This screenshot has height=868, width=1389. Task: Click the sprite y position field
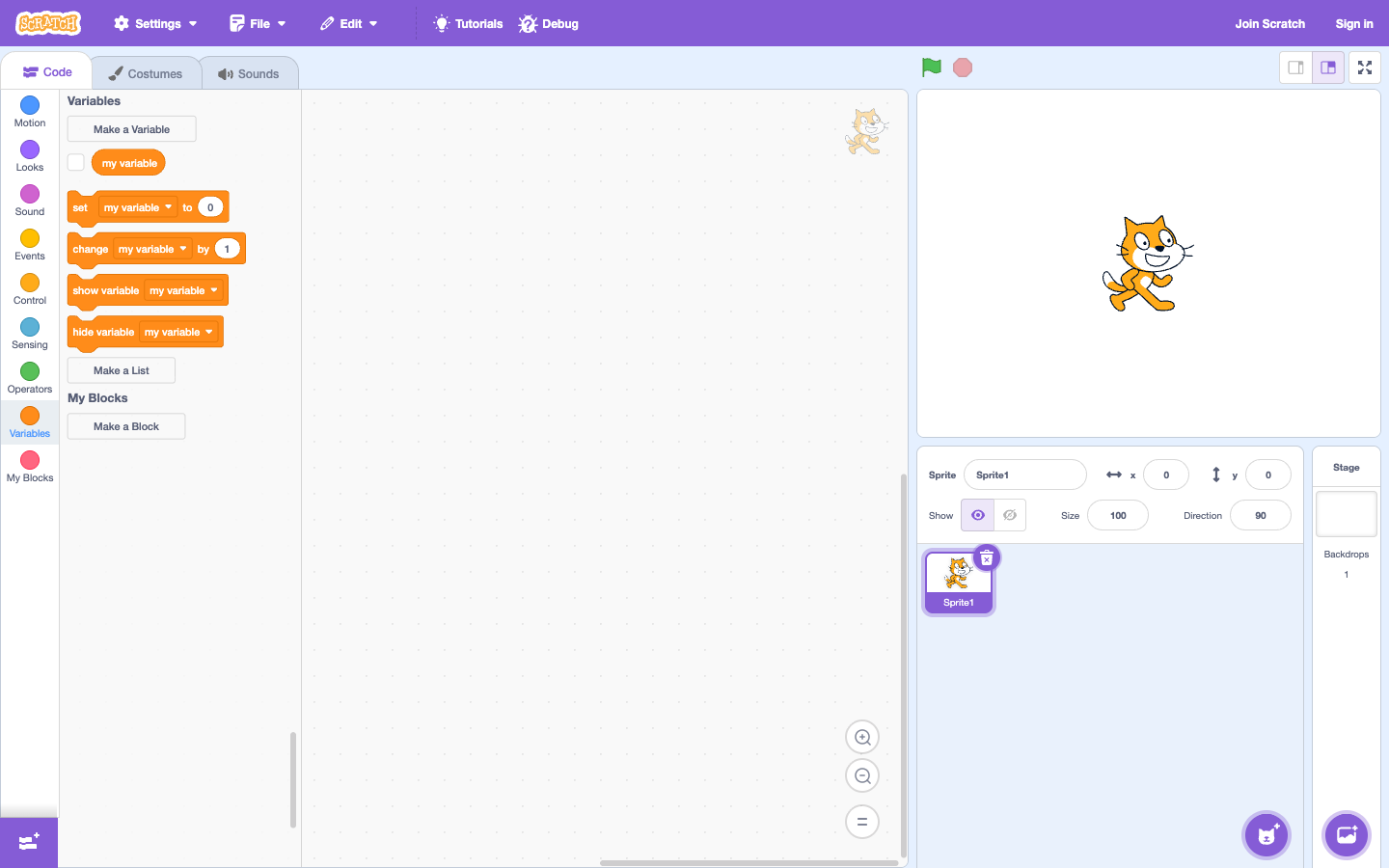(1268, 475)
